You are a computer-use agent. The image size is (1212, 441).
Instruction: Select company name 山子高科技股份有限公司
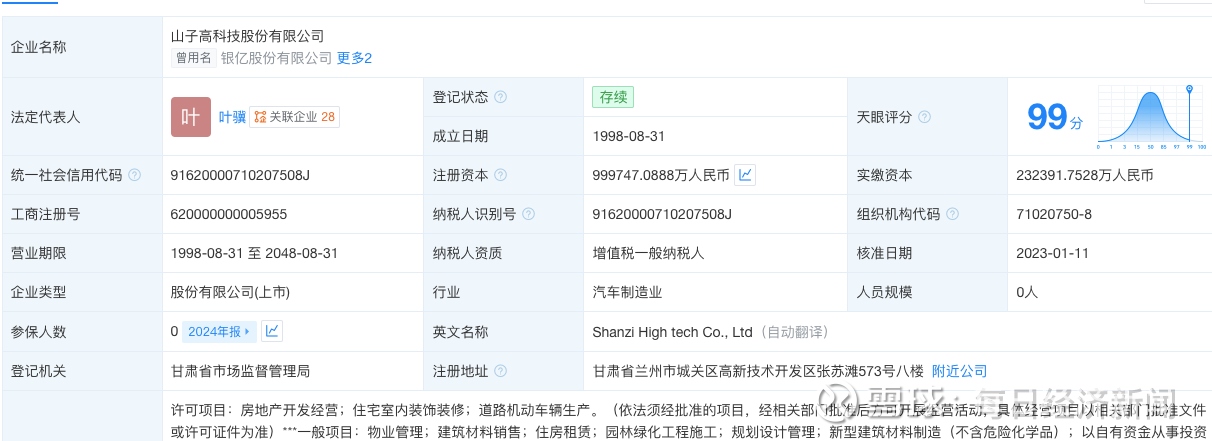248,36
